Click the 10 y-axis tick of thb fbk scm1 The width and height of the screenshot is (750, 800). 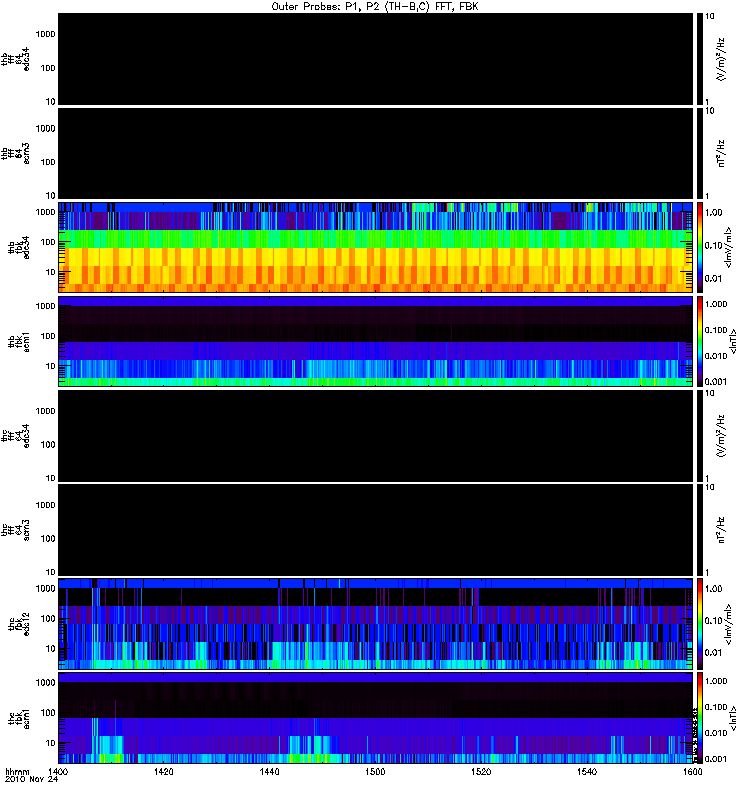pyautogui.click(x=50, y=366)
